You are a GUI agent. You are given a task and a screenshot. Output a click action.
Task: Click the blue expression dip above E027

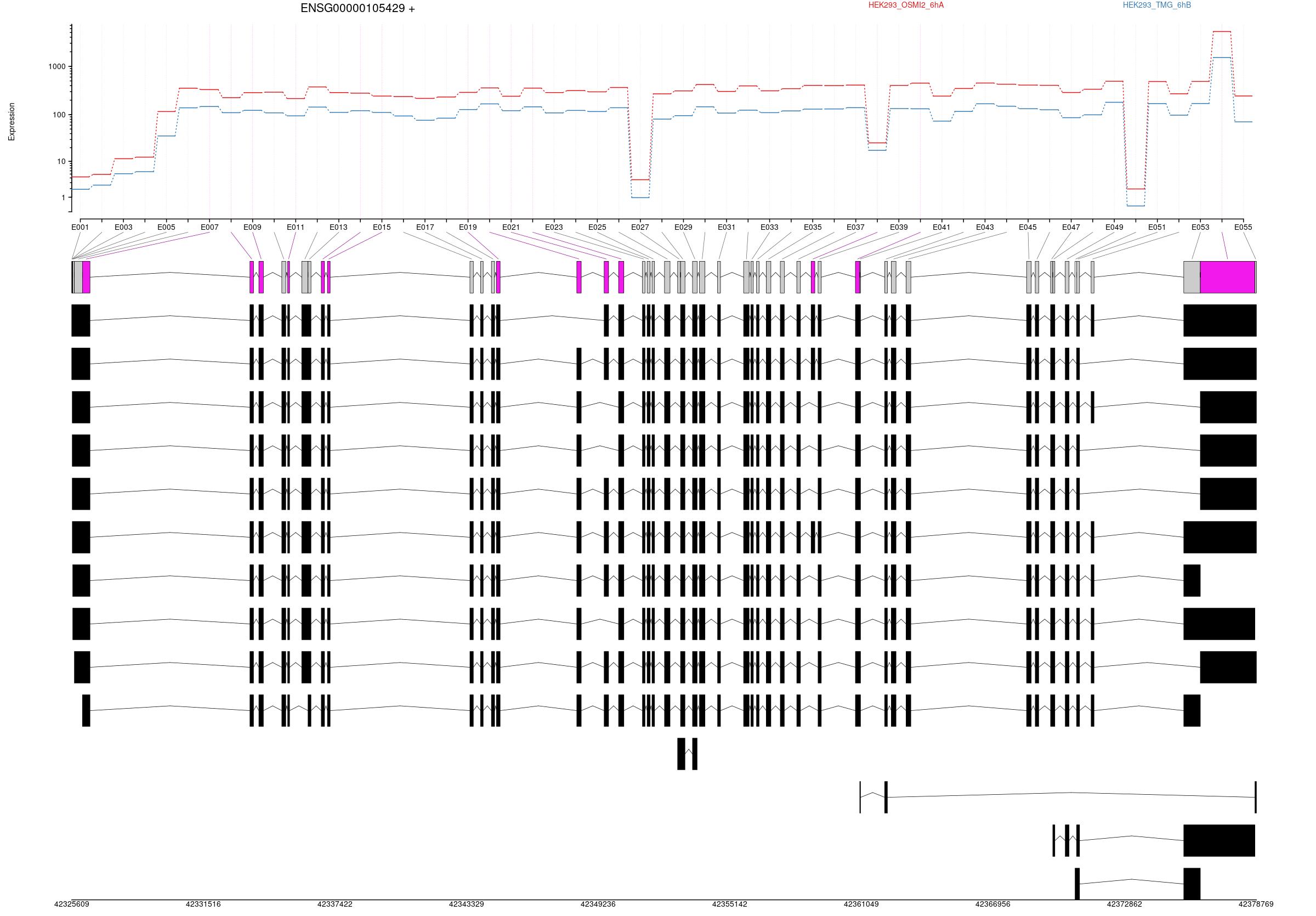(640, 198)
